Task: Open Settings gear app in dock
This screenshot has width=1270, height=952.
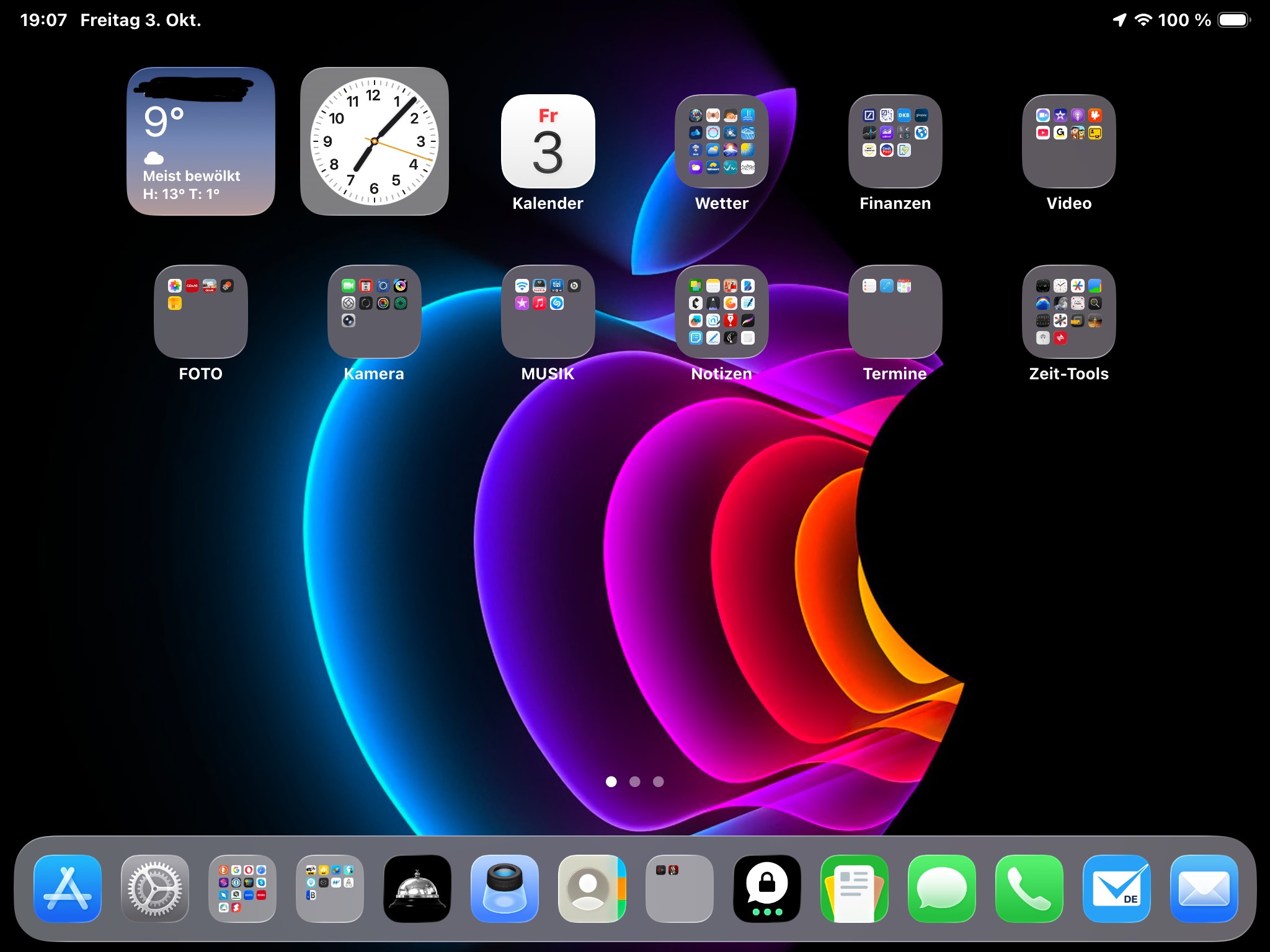Action: click(155, 888)
